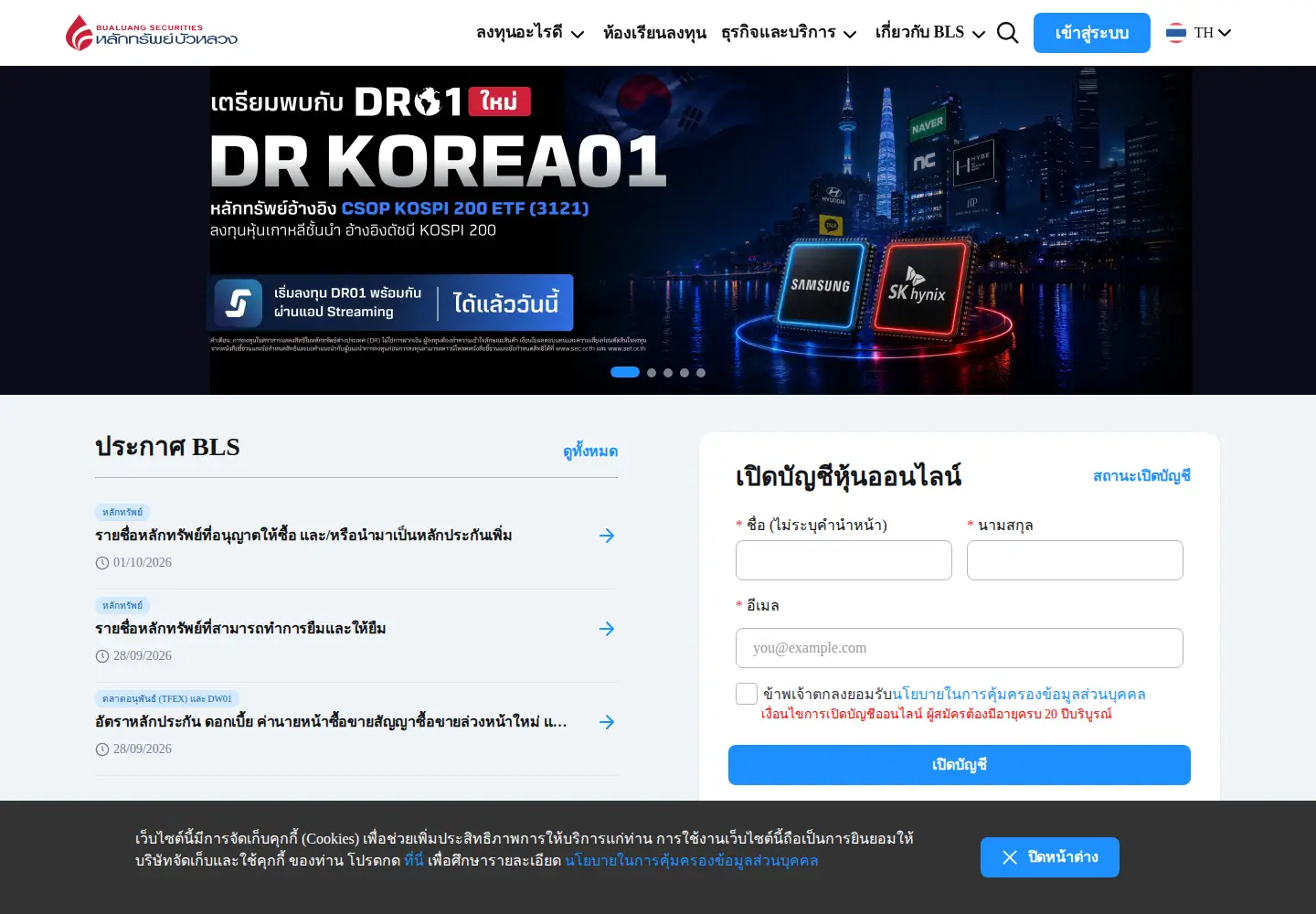Click the Streaming app icon in banner
Viewport: 1316px width, 914px height.
(238, 303)
